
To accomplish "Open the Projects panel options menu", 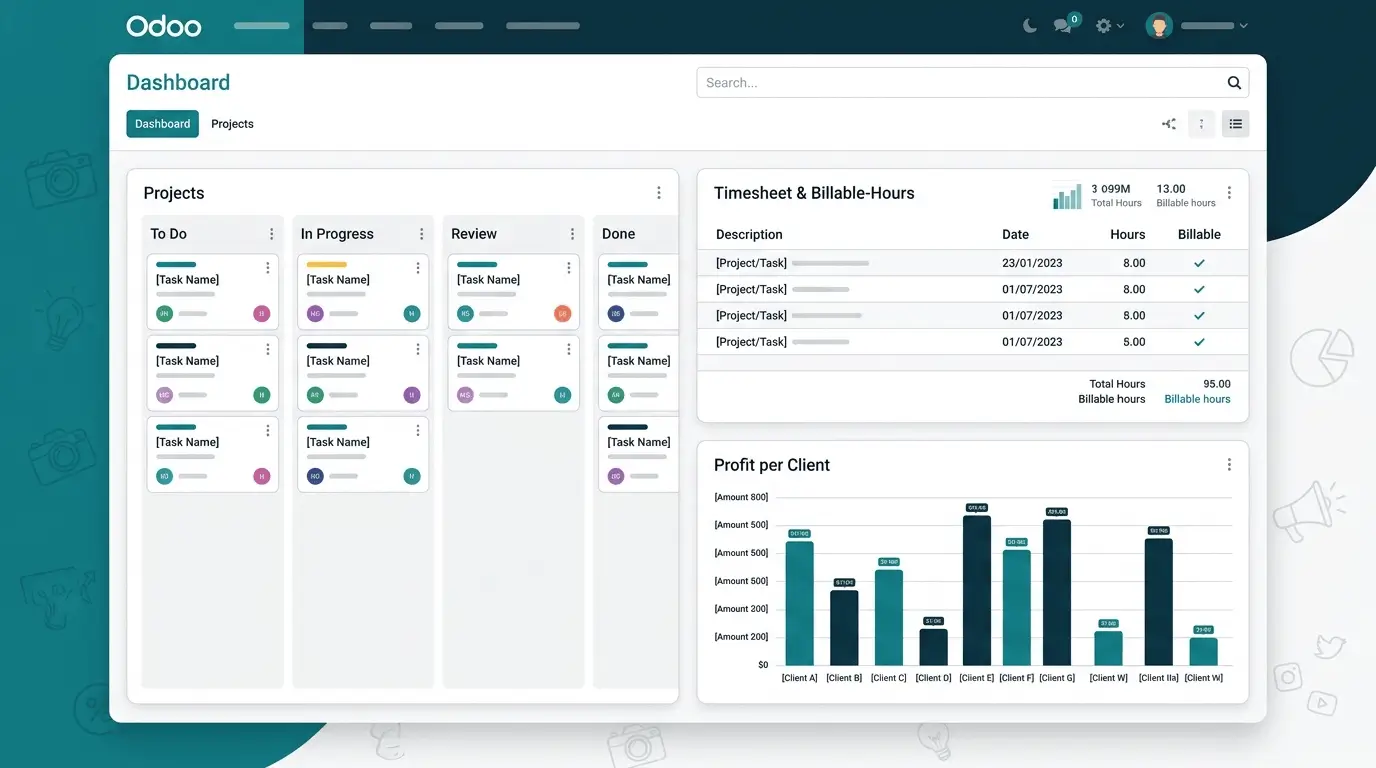I will tap(658, 193).
